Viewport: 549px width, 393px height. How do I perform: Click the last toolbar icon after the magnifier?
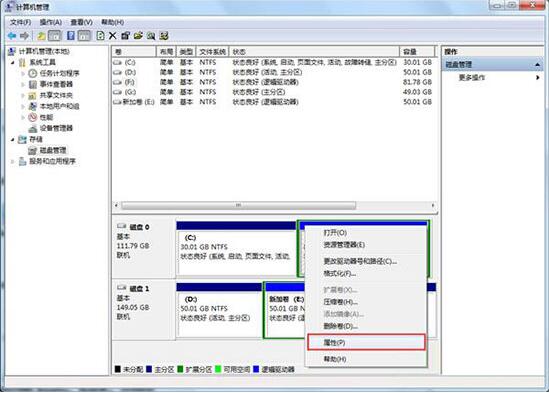click(x=164, y=36)
